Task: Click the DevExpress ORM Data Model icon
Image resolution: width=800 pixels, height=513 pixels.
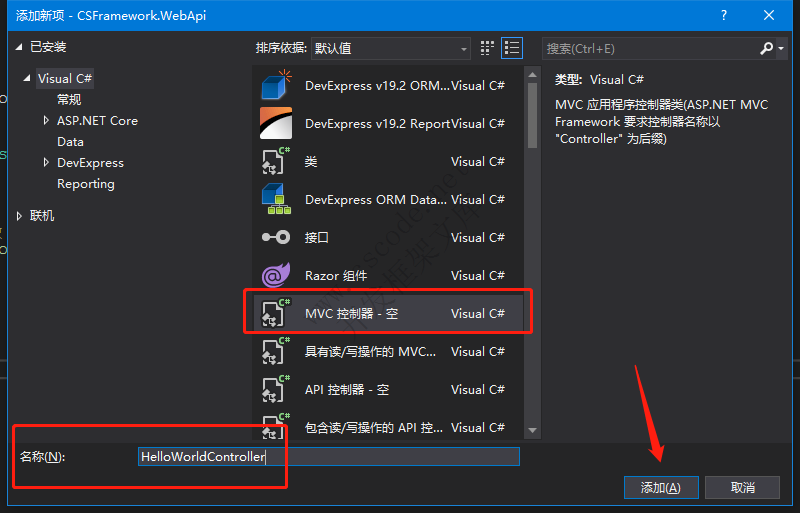Action: [276, 199]
